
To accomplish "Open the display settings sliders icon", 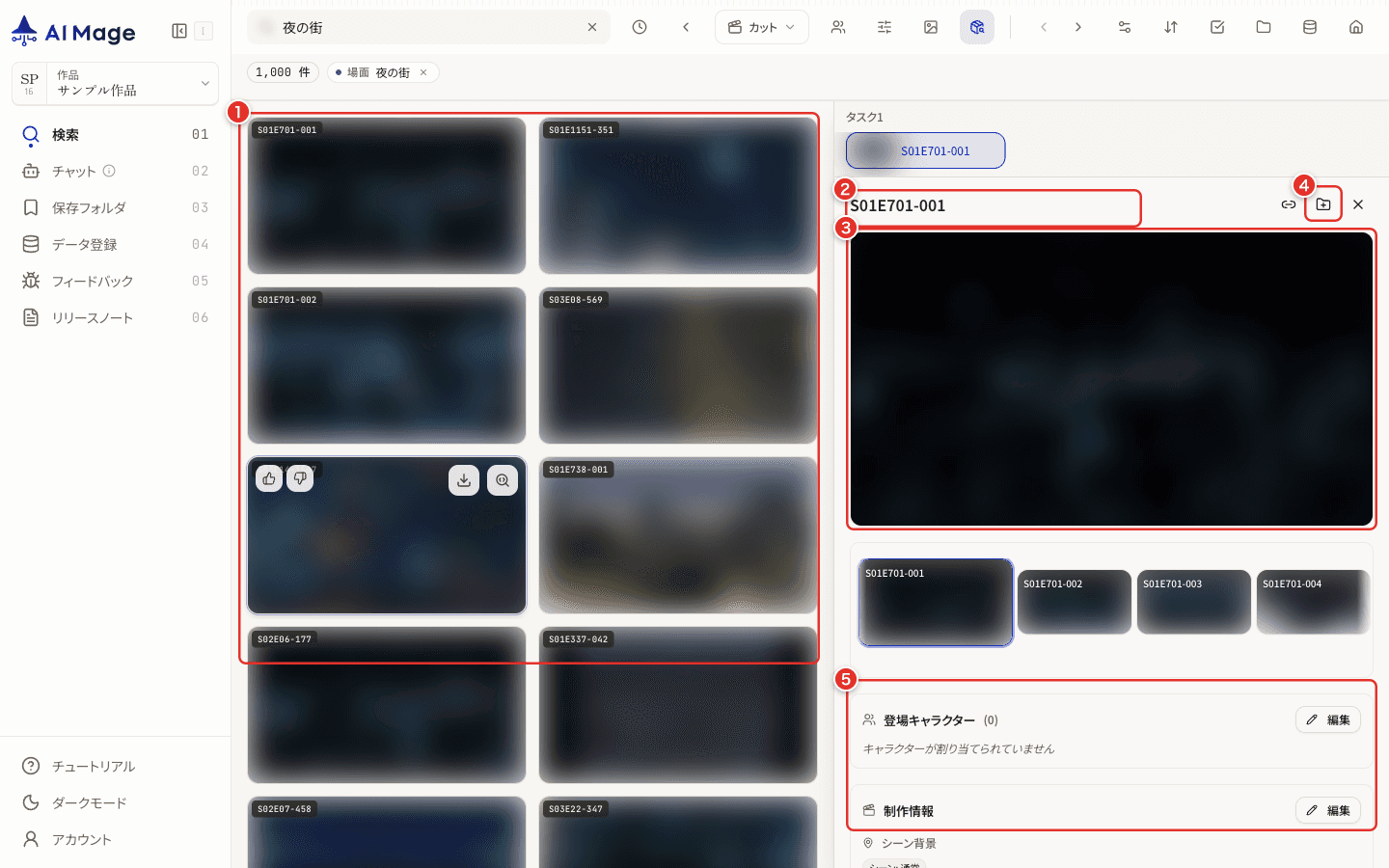I will tap(1125, 27).
